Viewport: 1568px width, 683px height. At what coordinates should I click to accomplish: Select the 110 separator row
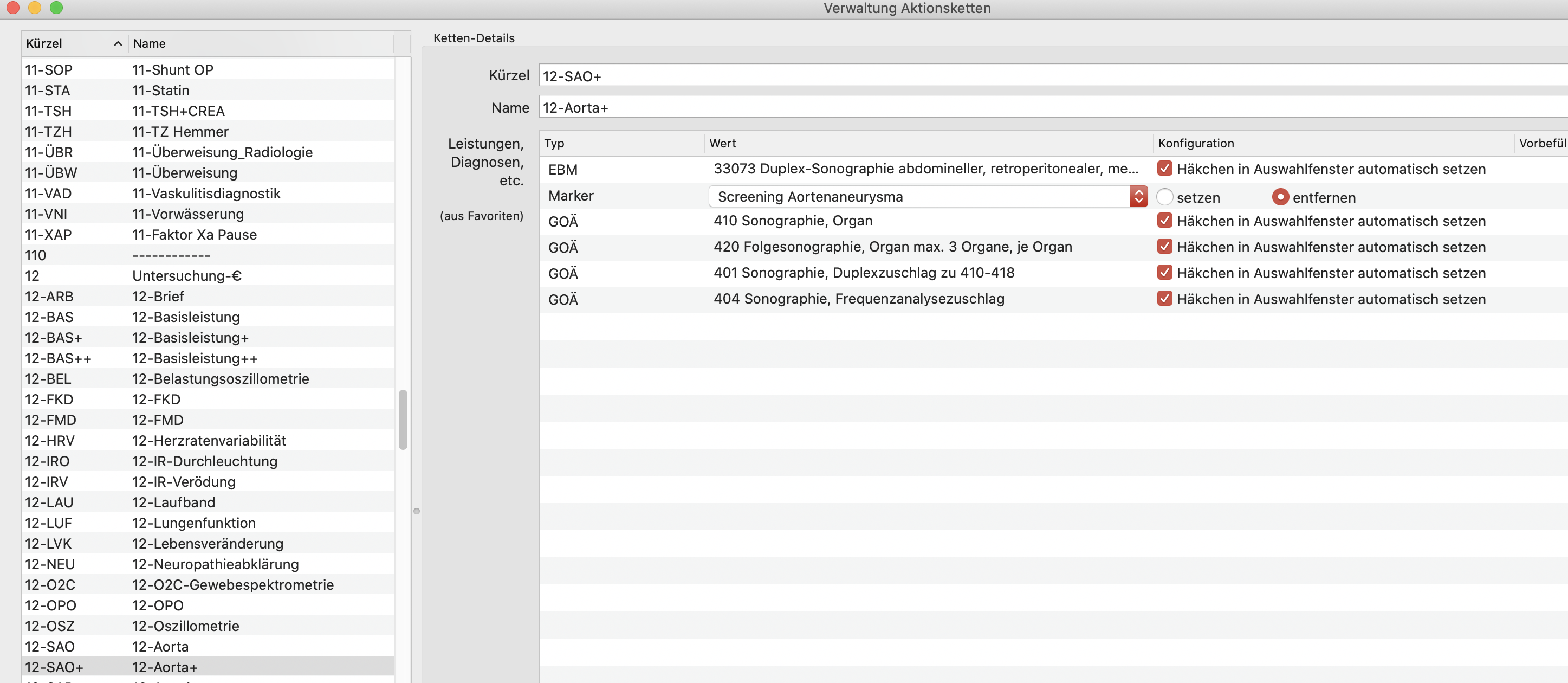click(208, 255)
